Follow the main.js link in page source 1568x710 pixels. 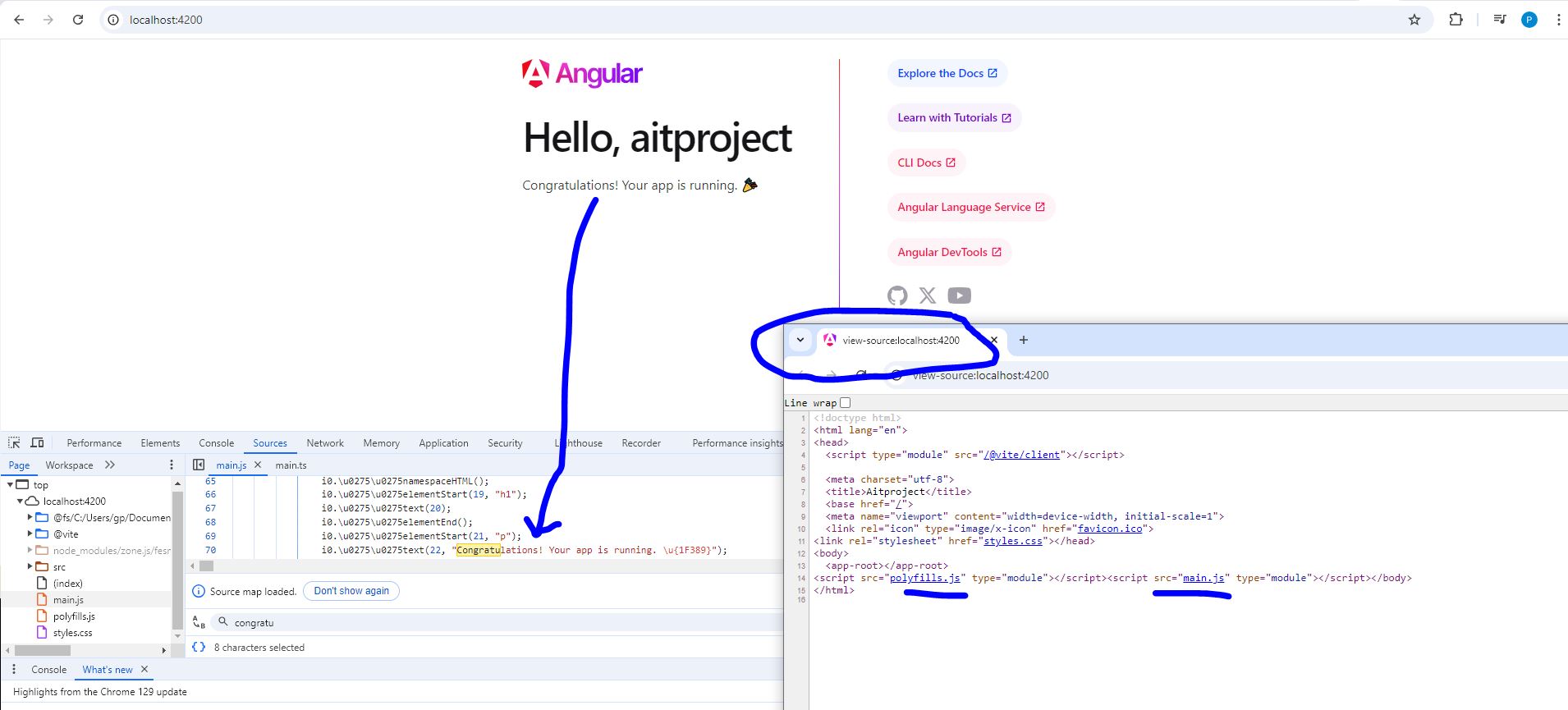[x=1204, y=578]
